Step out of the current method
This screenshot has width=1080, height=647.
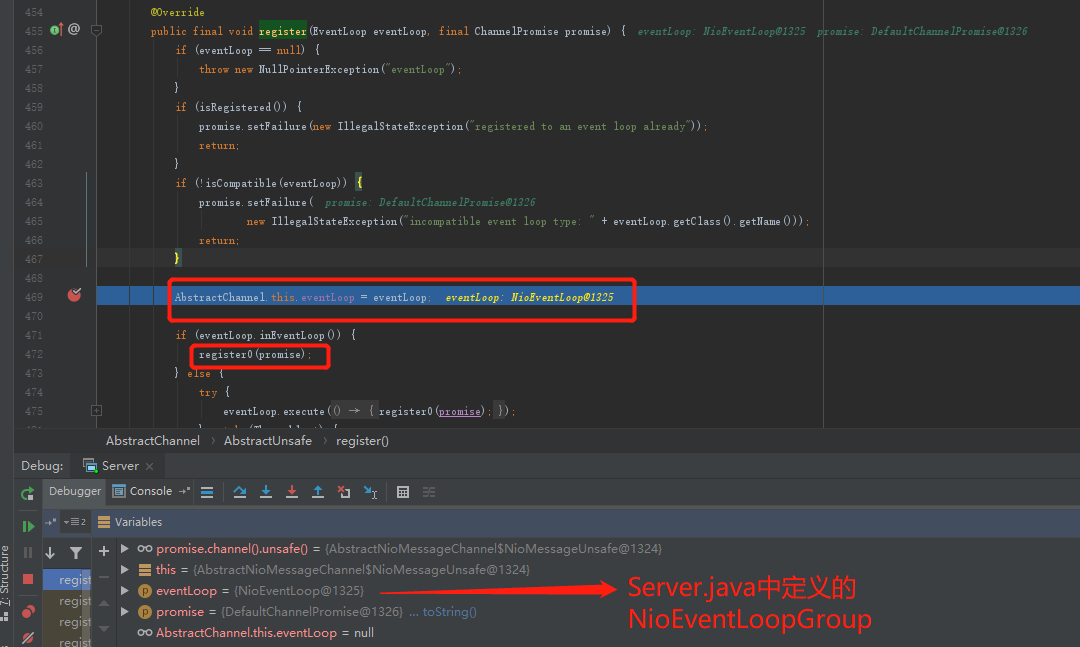(x=318, y=492)
